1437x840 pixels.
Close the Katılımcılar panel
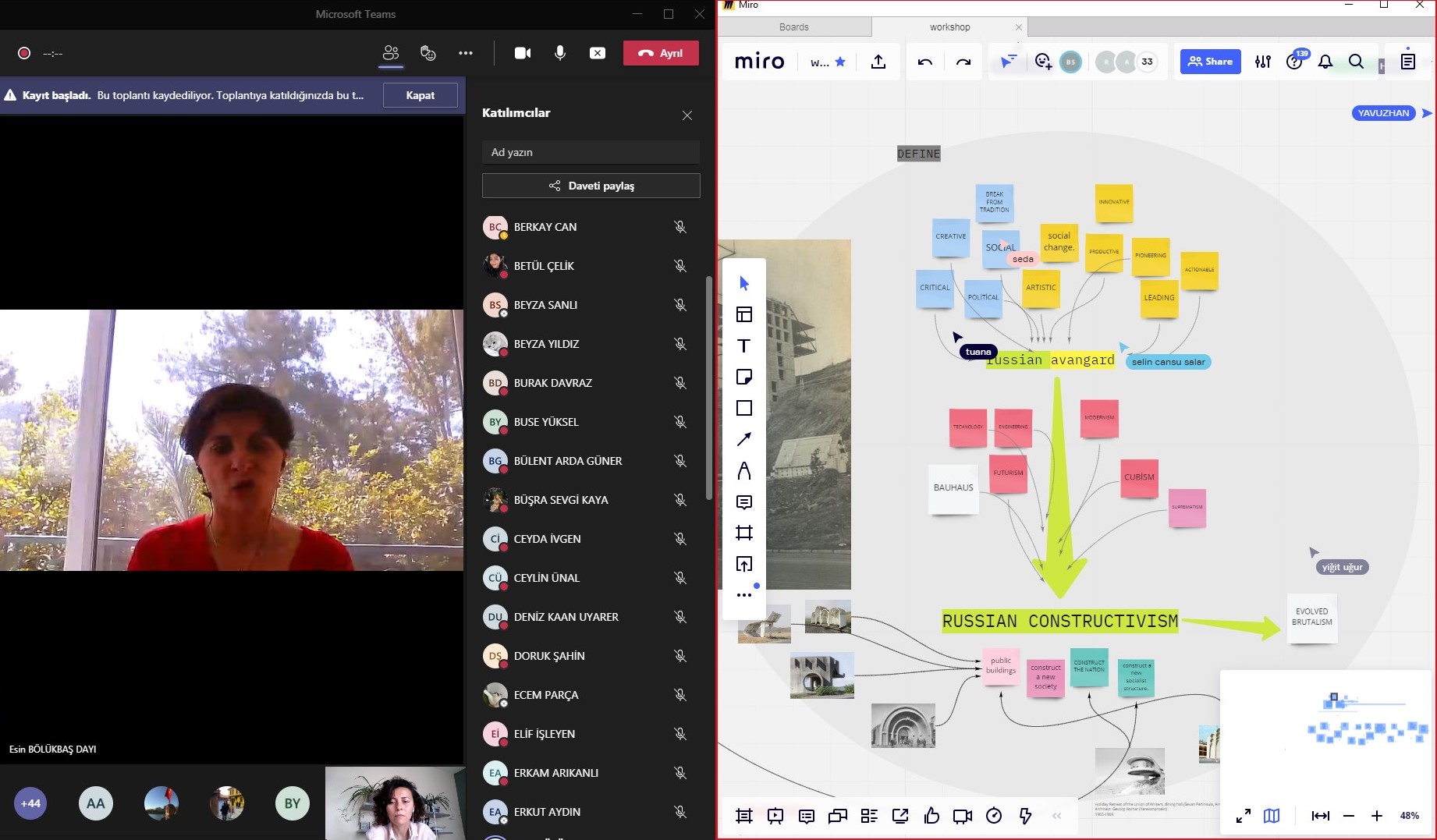coord(687,115)
